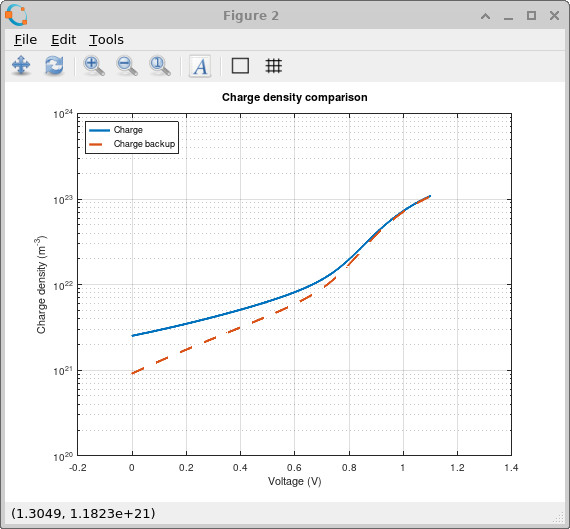Toggle the axes visibility square icon
Screen dimensions: 570x529
click(240, 66)
